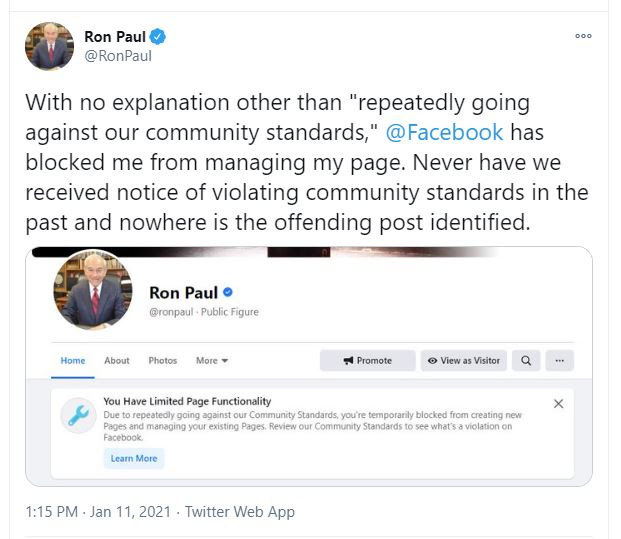This screenshot has height=539, width=621.
Task: Open the Photos tab
Action: (x=162, y=360)
